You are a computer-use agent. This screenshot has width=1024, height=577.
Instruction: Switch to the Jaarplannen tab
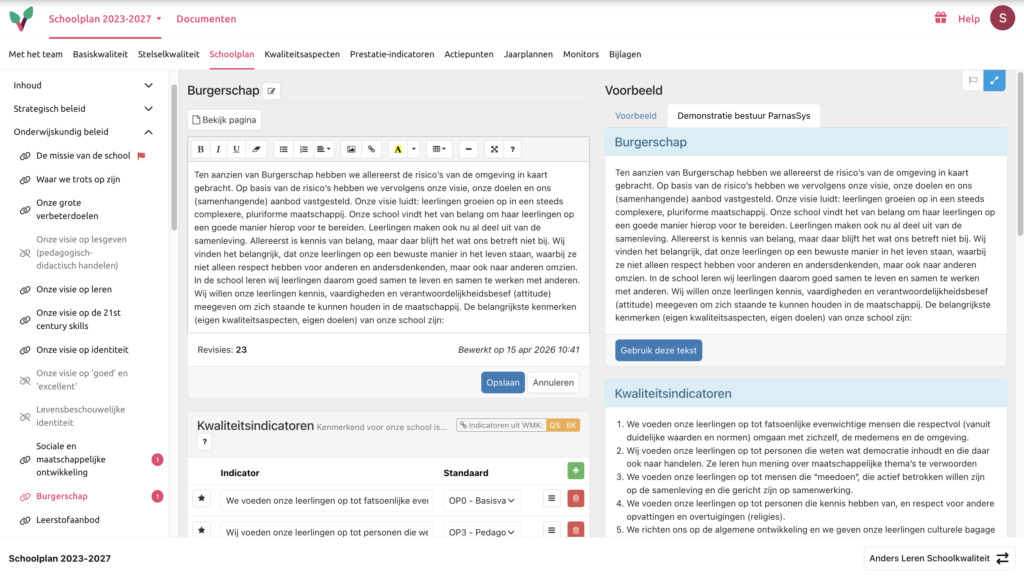[528, 54]
